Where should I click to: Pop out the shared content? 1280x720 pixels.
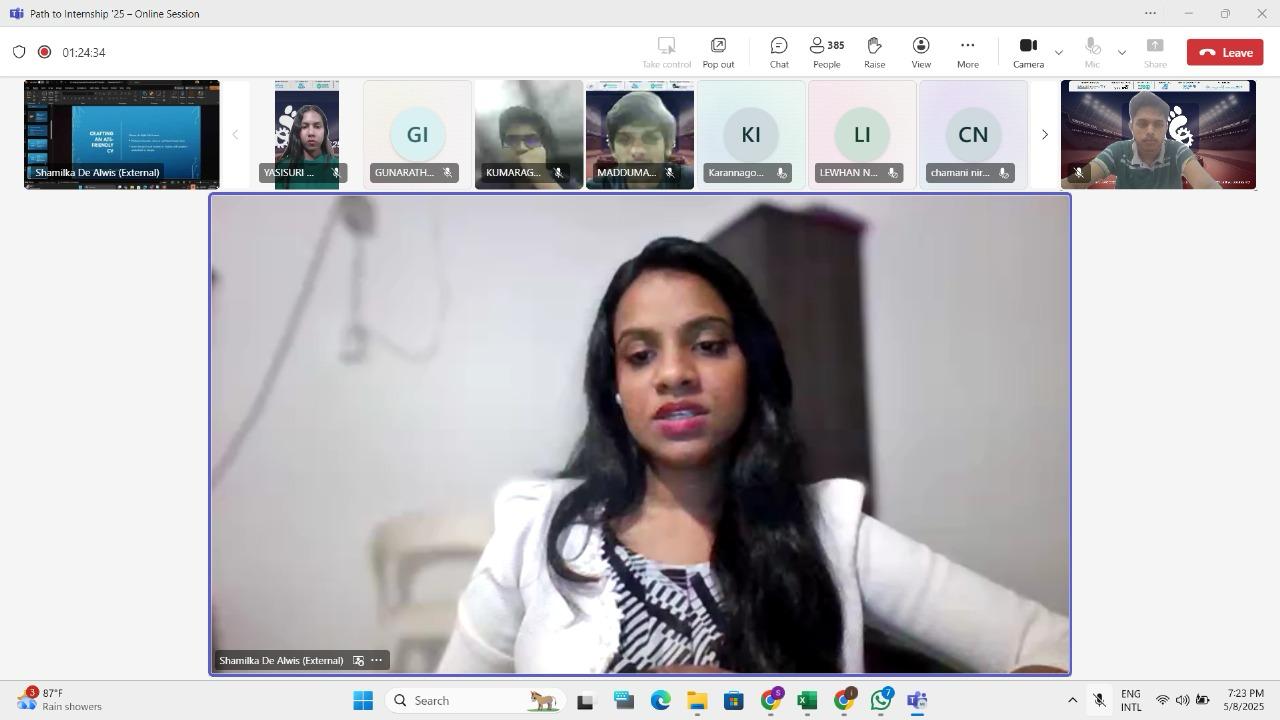(718, 52)
